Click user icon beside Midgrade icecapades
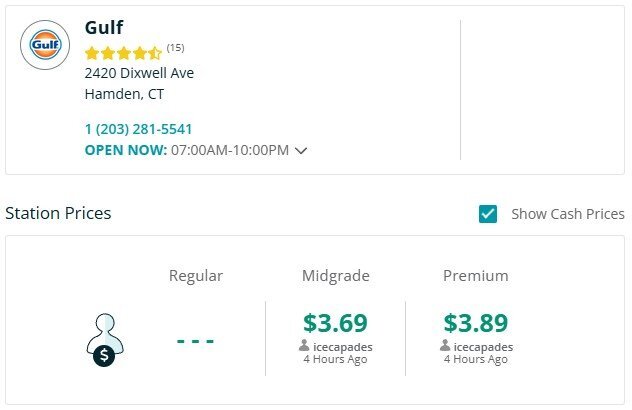 [304, 346]
